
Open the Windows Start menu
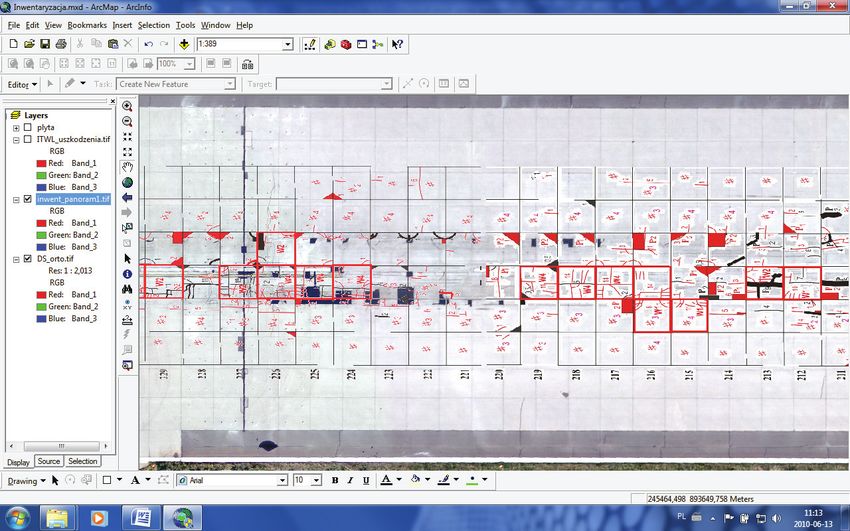tap(17, 518)
